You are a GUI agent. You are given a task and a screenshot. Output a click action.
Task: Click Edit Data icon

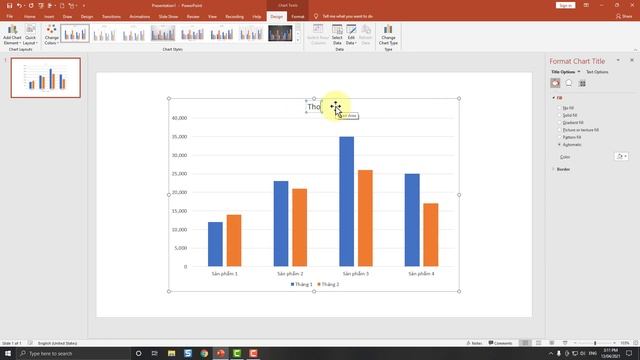pyautogui.click(x=351, y=30)
